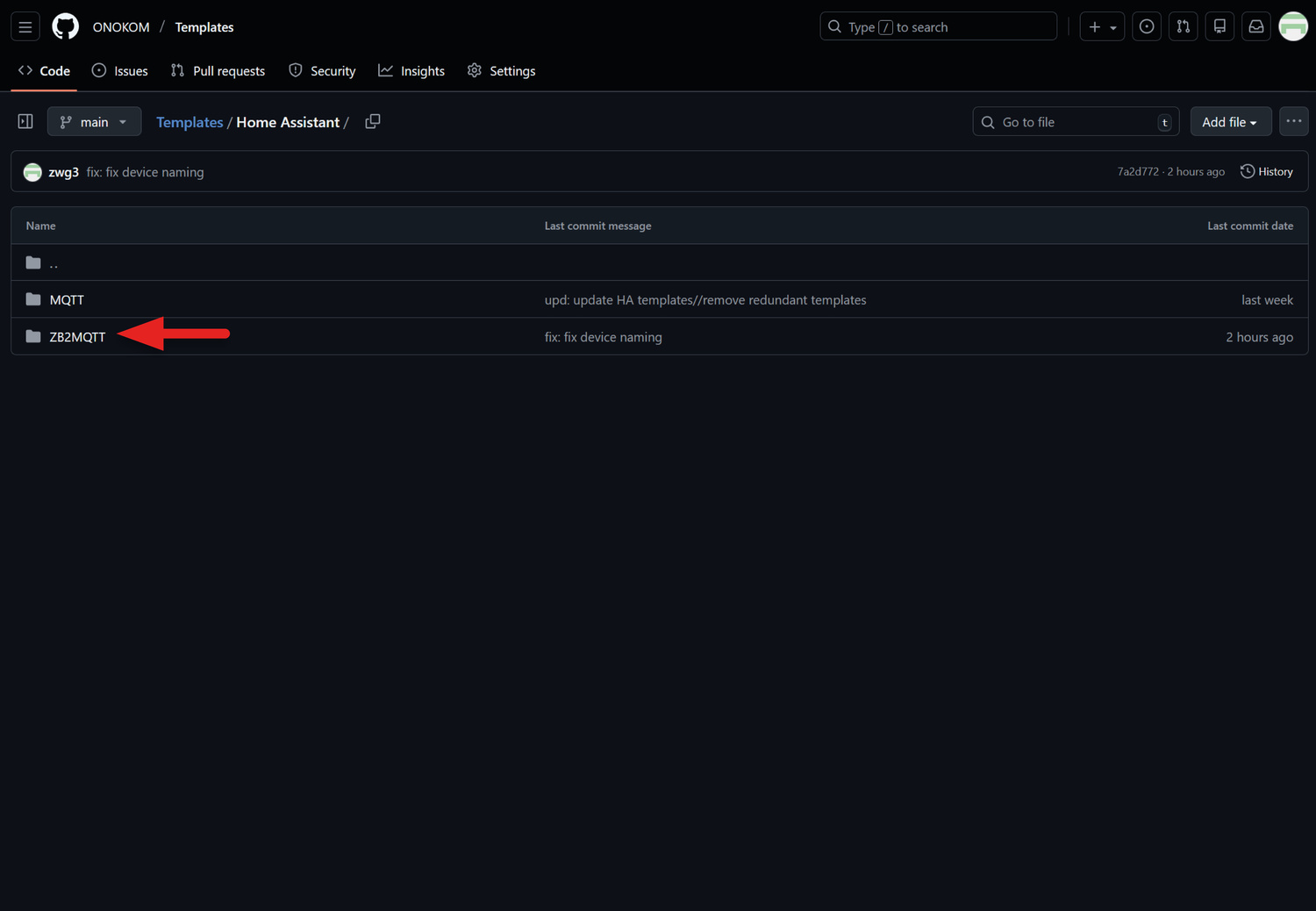
Task: Open 'upd: update HA templates' commit message
Action: (705, 300)
